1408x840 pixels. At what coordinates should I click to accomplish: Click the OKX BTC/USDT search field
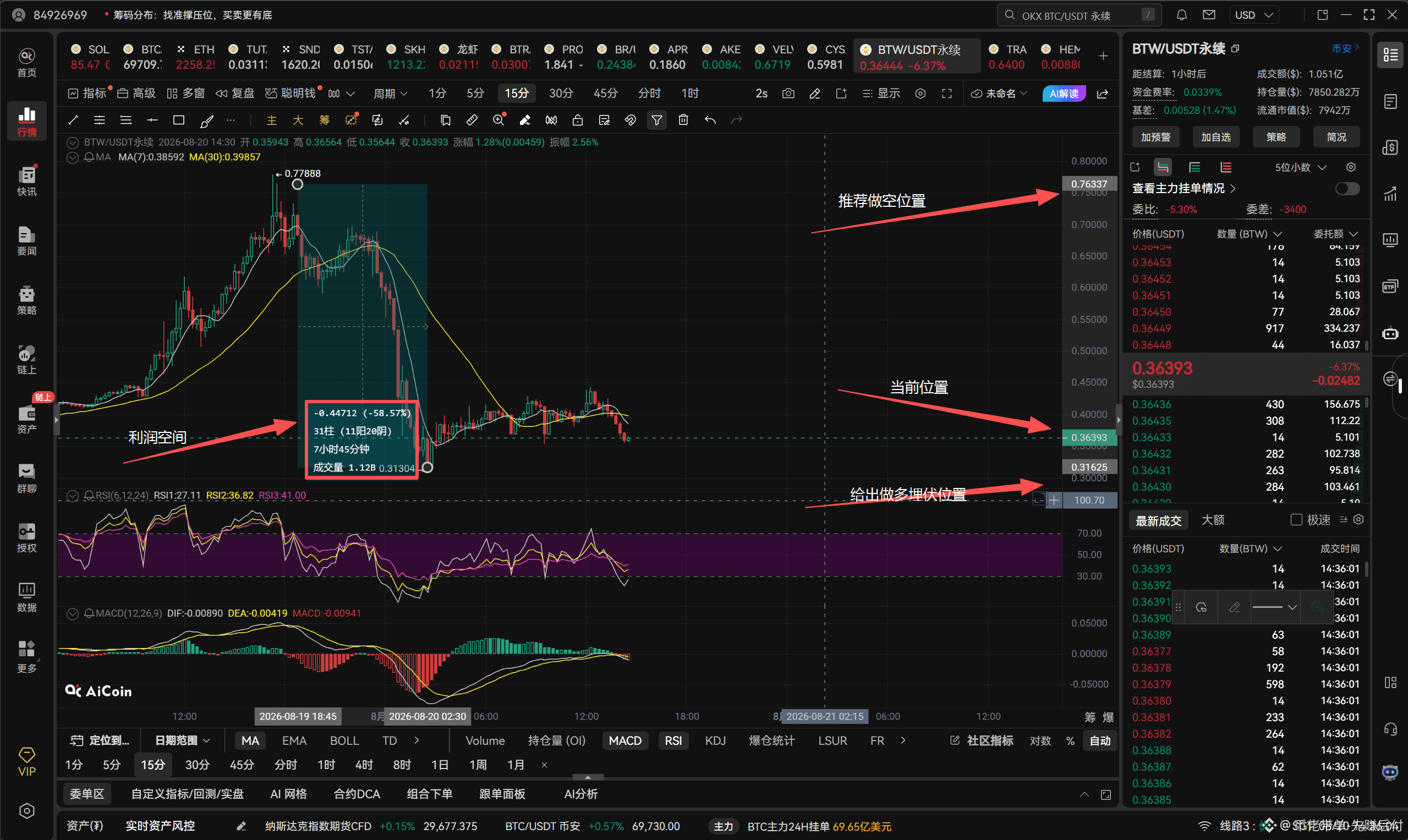click(x=1079, y=15)
